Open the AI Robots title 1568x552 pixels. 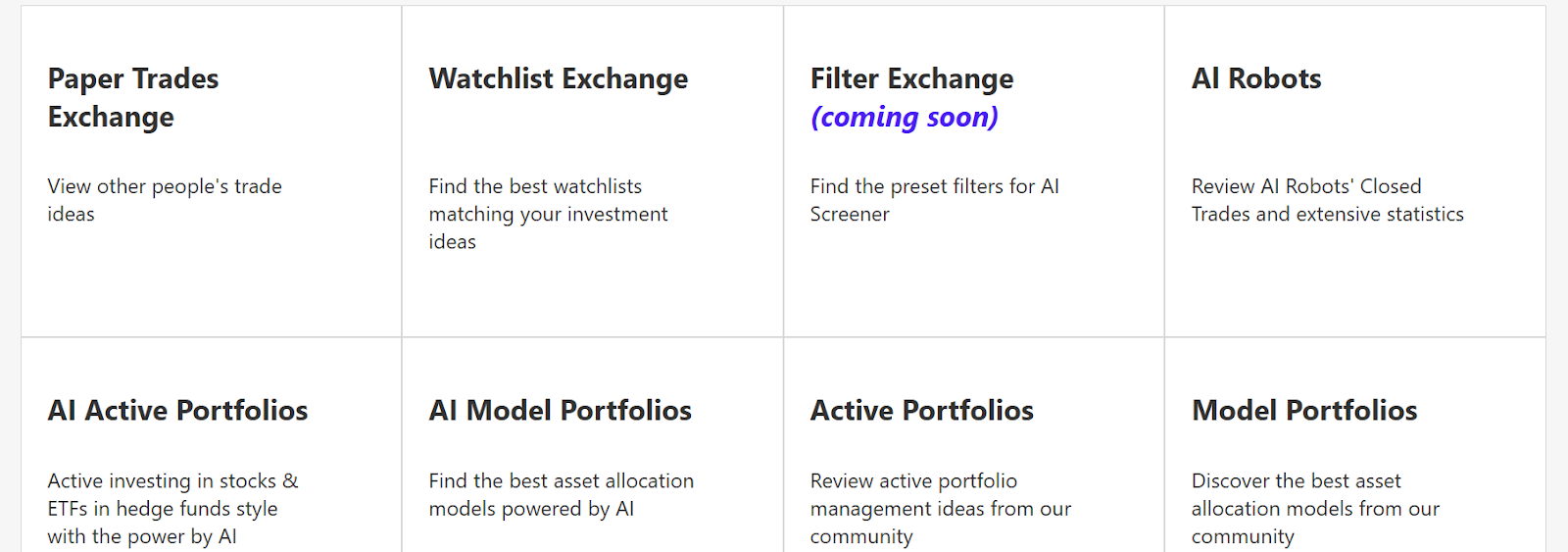point(1256,78)
